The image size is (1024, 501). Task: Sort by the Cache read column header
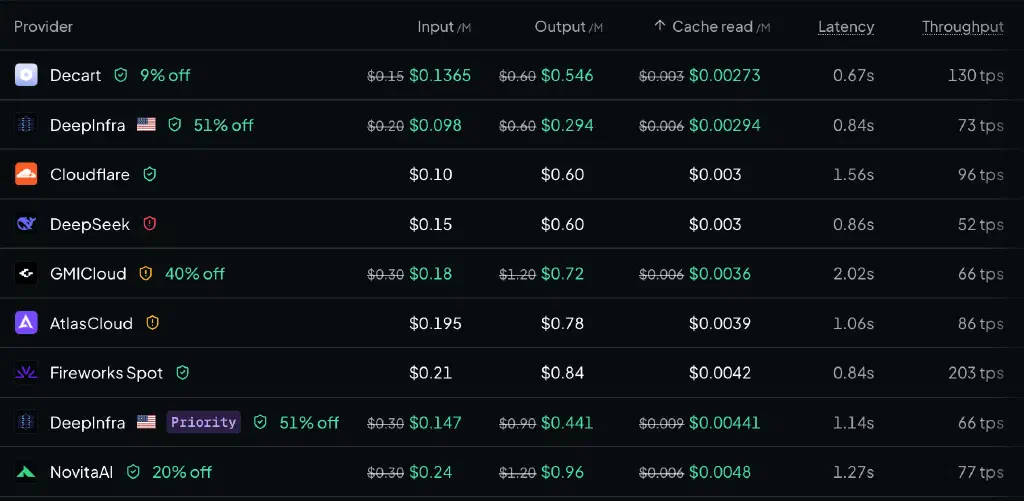click(712, 27)
